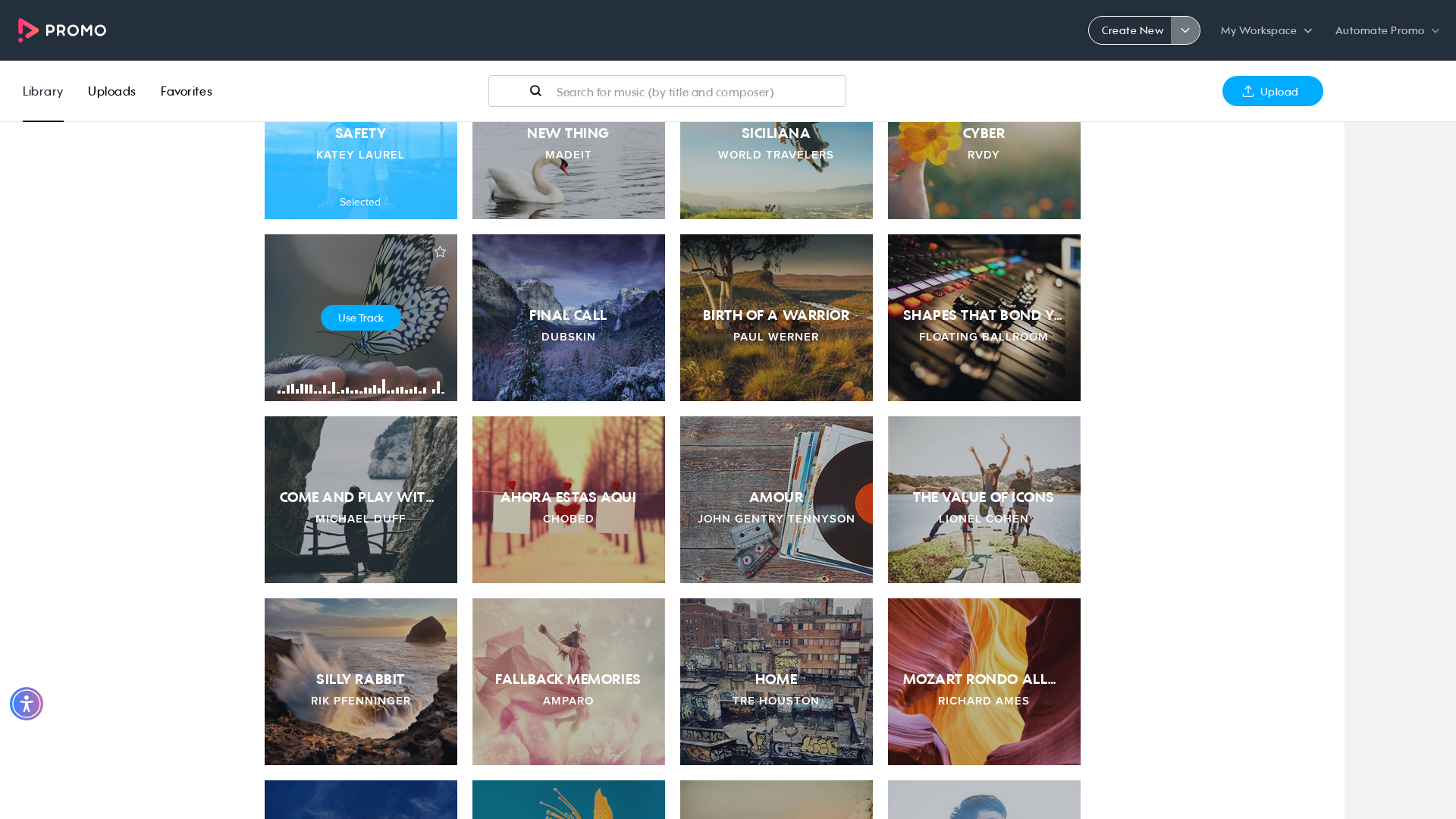This screenshot has width=1456, height=819.
Task: Open the Library tab
Action: pos(43,91)
